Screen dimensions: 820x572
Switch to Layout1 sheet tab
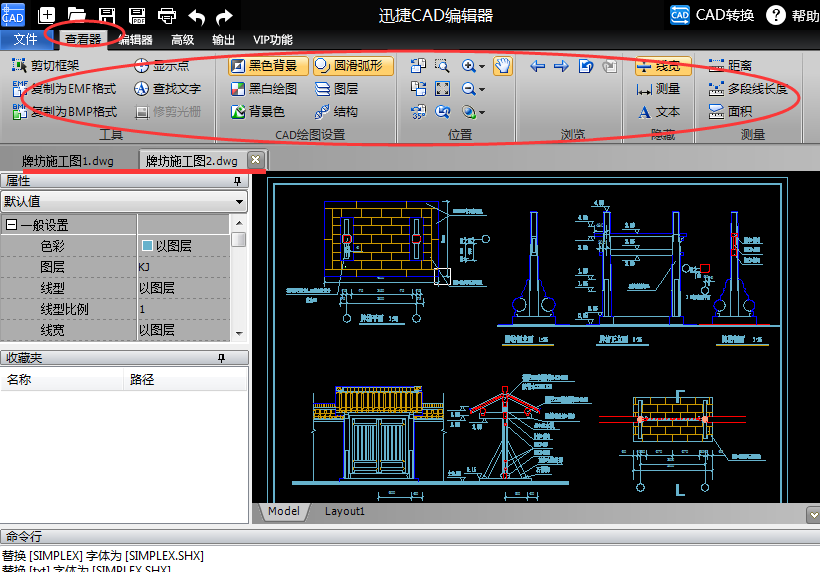click(x=345, y=511)
